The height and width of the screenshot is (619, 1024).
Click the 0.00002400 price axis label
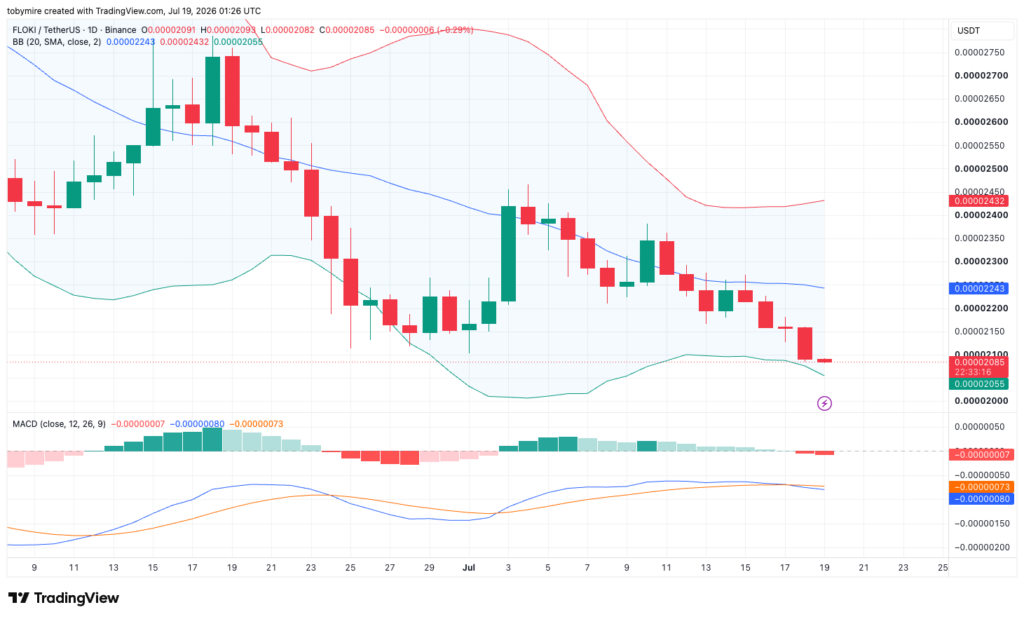click(x=981, y=215)
